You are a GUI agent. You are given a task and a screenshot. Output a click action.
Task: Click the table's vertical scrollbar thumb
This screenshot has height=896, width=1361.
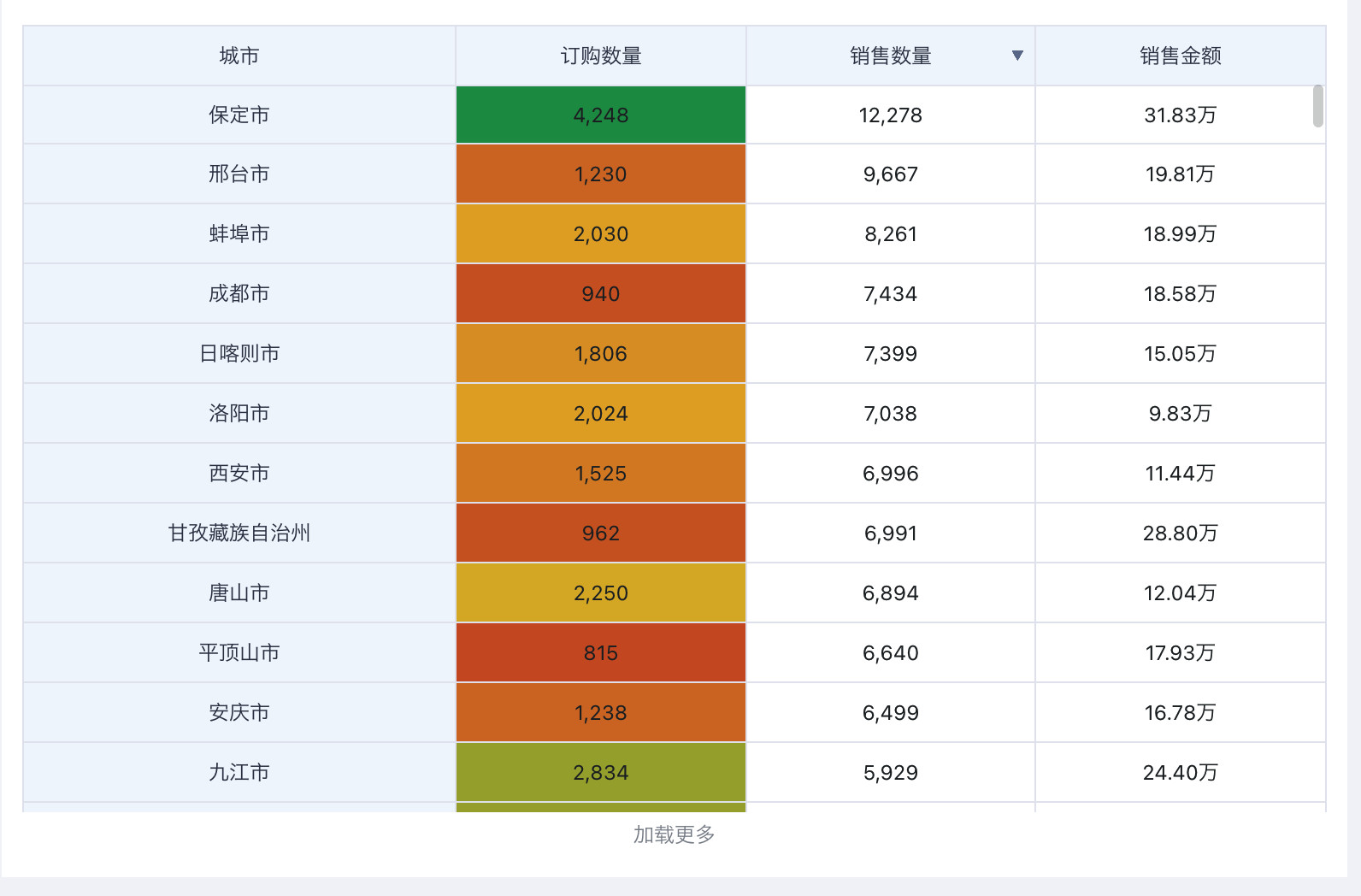1318,106
